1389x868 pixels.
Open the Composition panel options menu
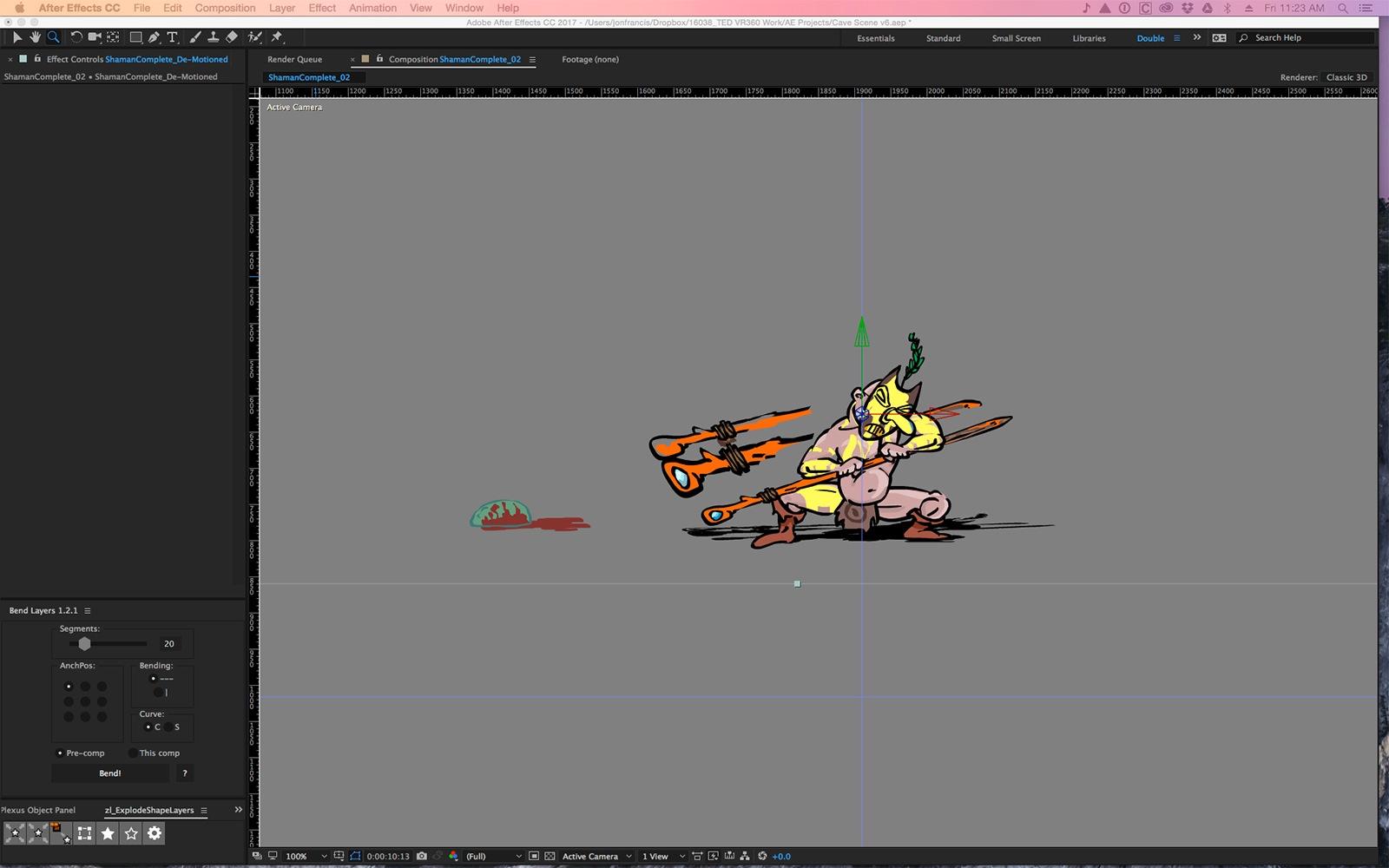(x=532, y=60)
